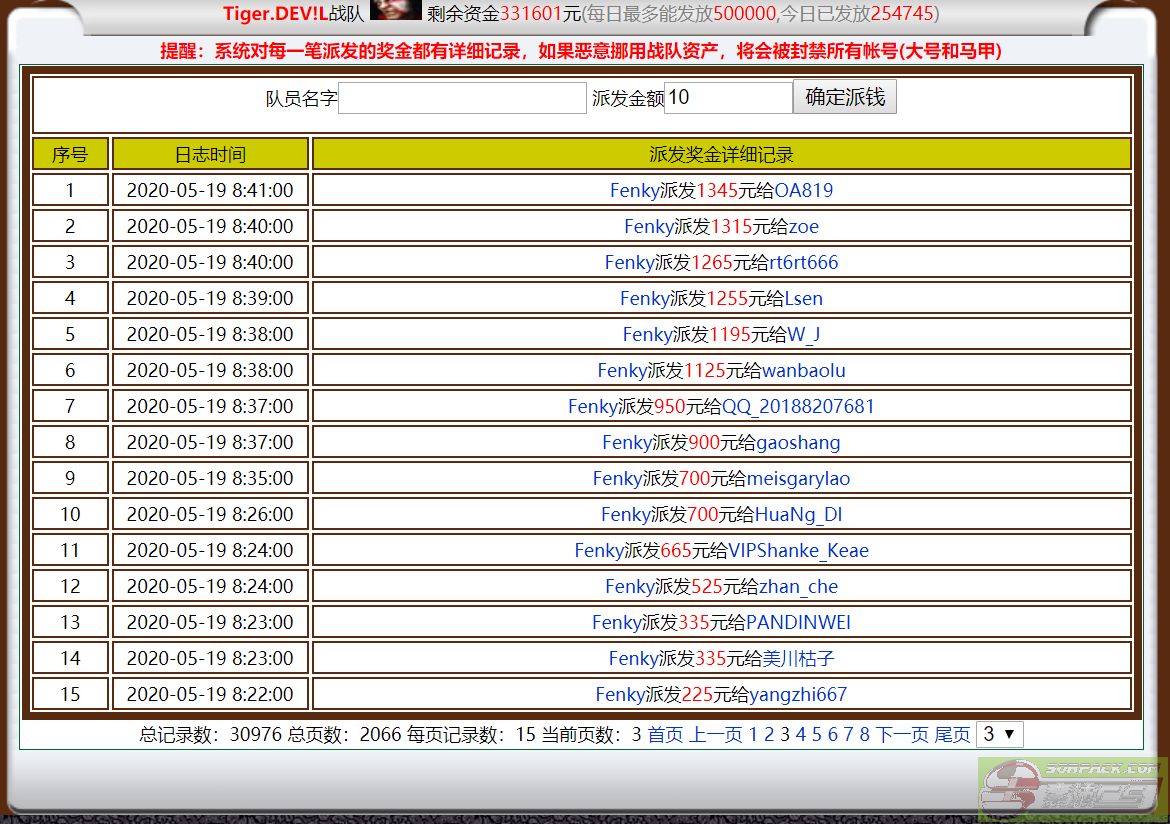Open page 5 in pagination
This screenshot has height=824, width=1170.
[817, 735]
